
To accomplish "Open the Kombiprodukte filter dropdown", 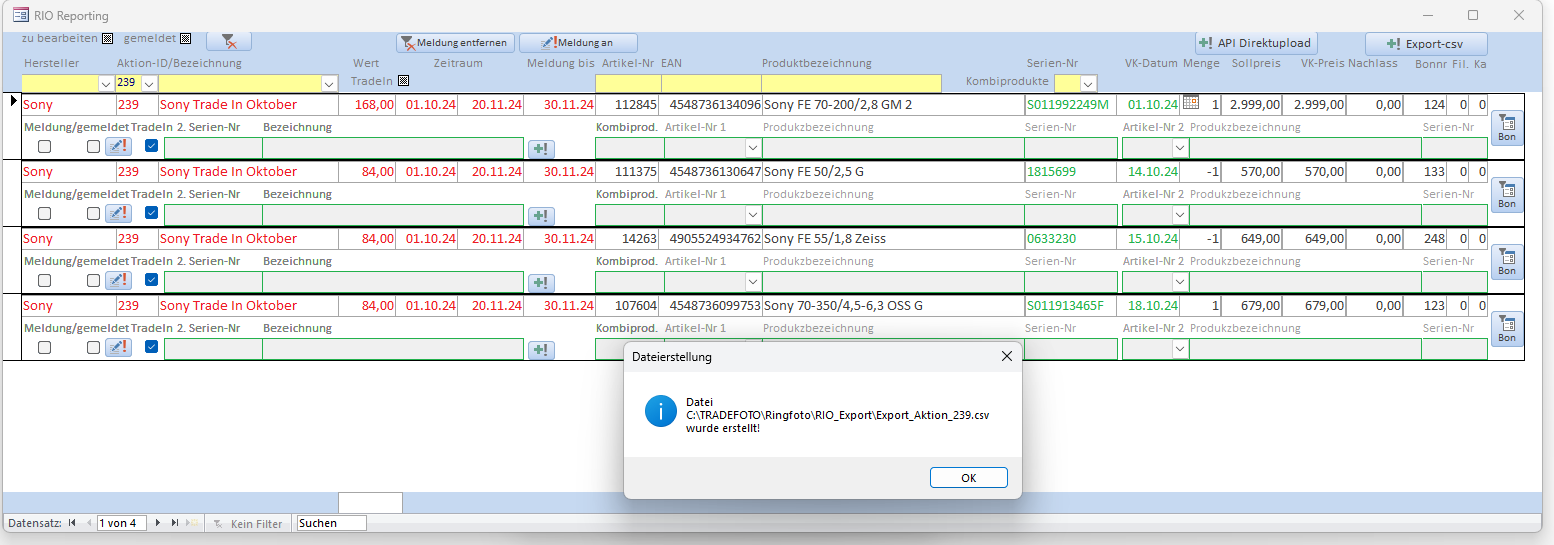I will click(x=1088, y=83).
